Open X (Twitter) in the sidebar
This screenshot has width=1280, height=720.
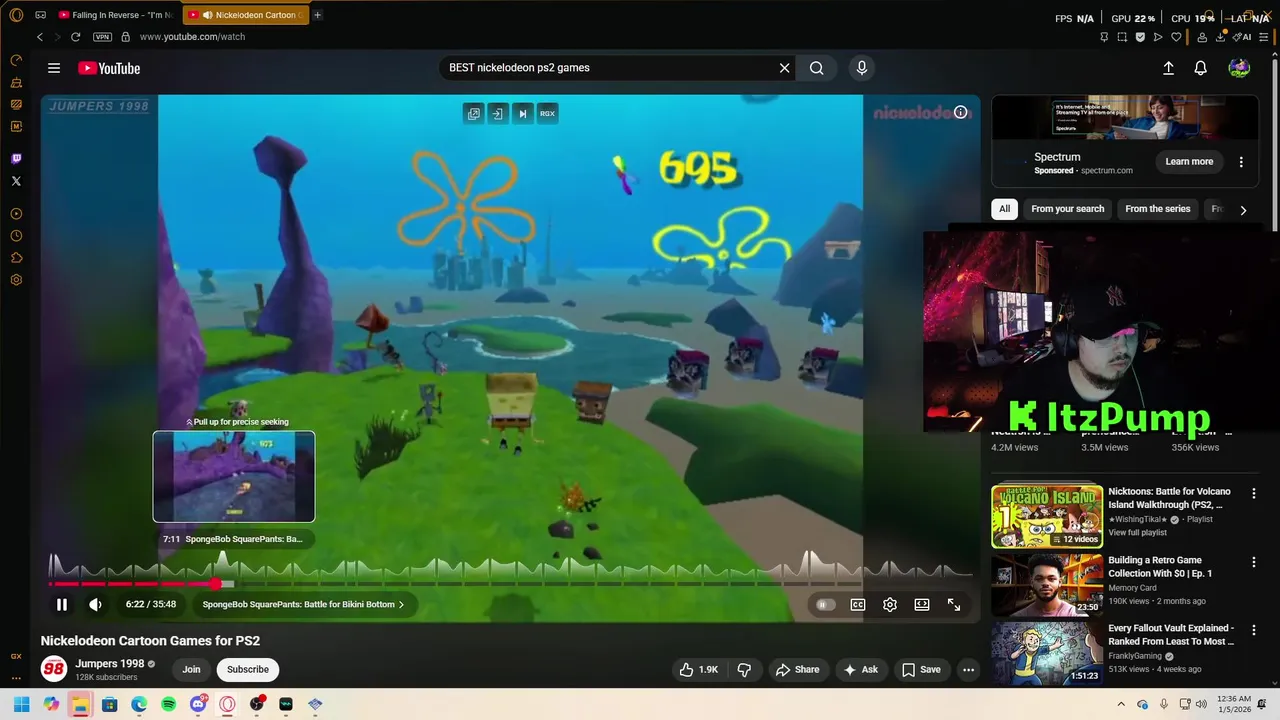[x=16, y=181]
